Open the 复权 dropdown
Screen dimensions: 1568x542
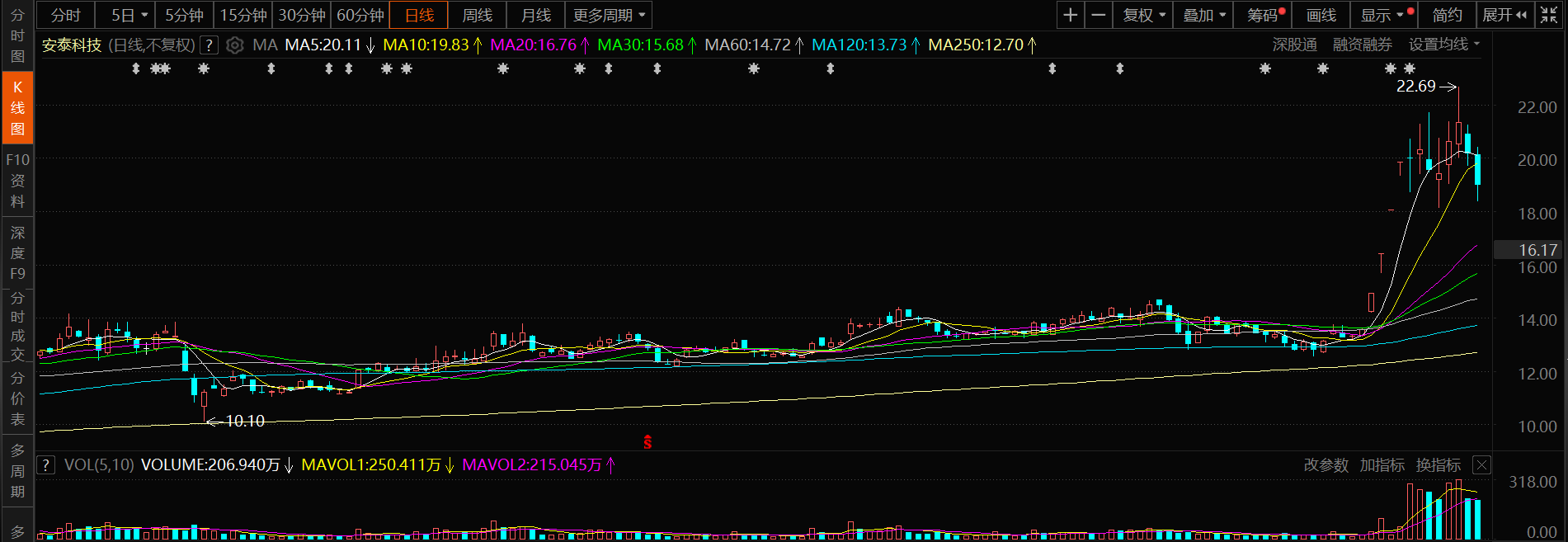coord(1143,15)
